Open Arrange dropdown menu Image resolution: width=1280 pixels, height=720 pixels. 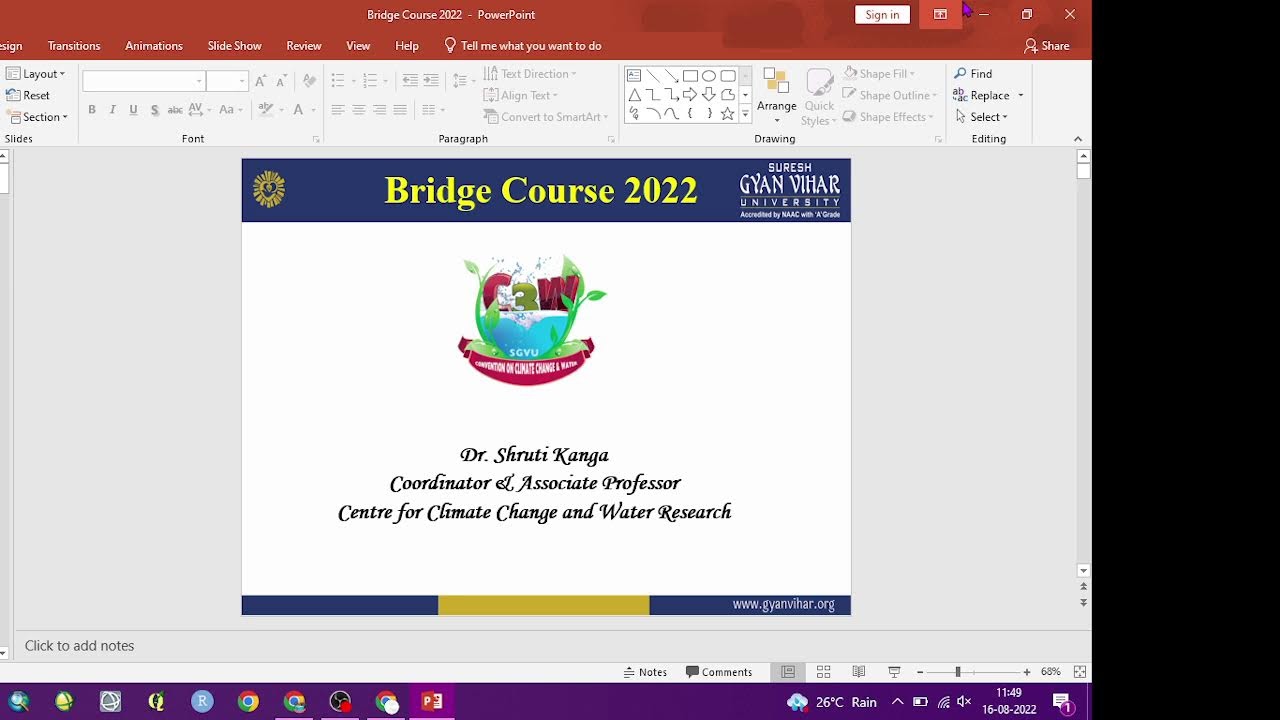pos(776,96)
